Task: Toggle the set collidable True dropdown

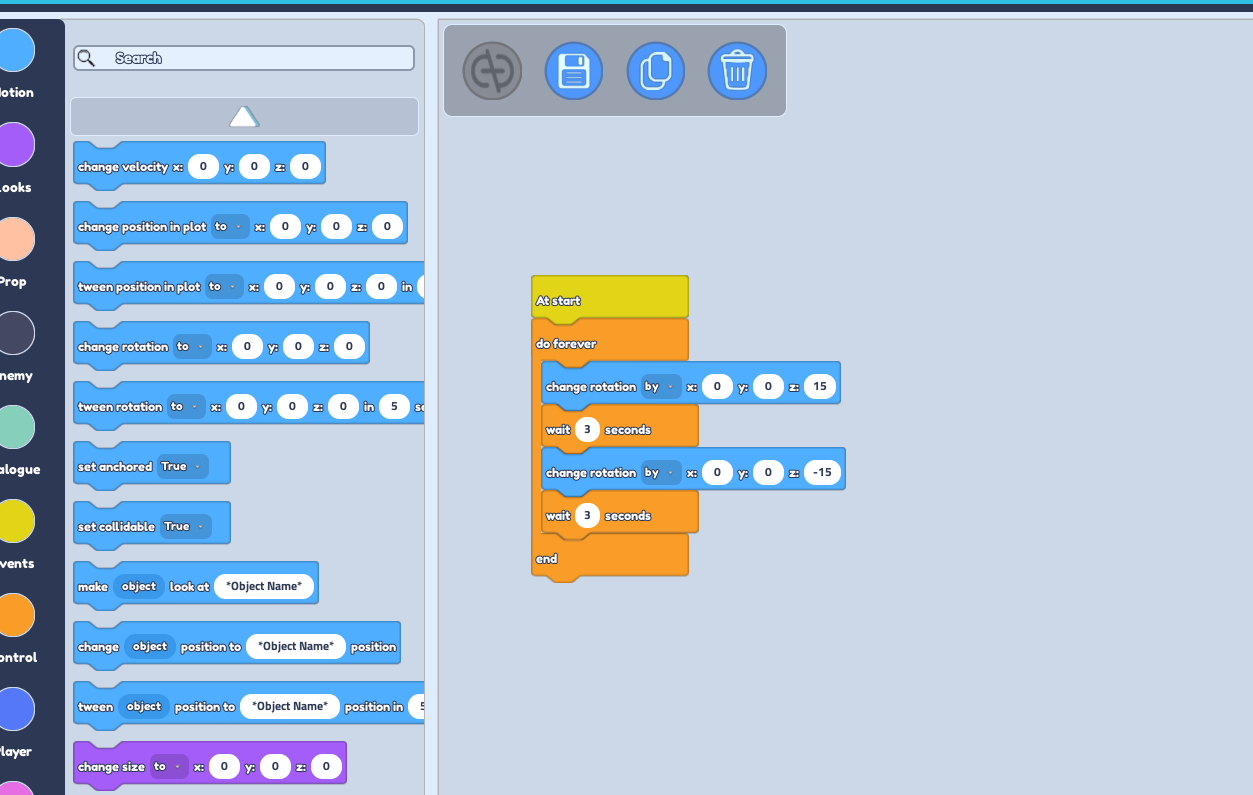Action: (186, 527)
